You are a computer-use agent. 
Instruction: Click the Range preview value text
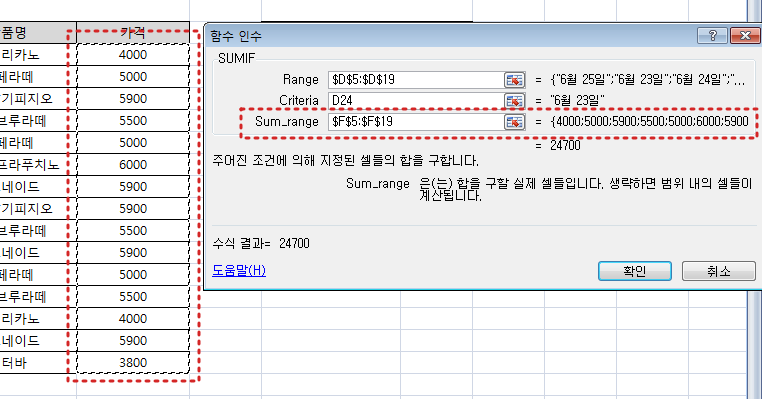(648, 80)
